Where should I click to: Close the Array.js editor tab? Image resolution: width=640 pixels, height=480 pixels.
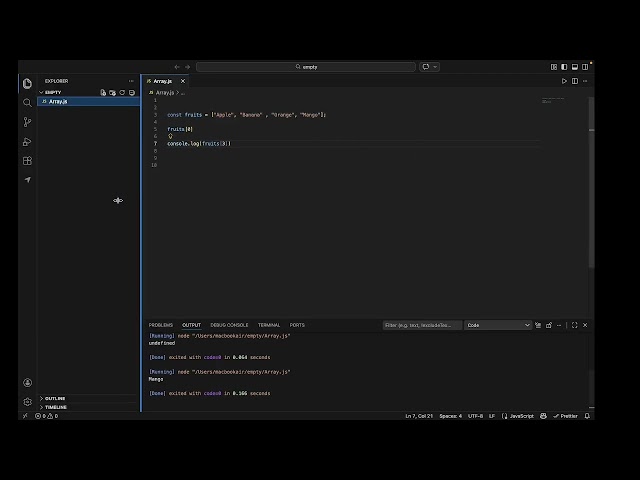[183, 81]
